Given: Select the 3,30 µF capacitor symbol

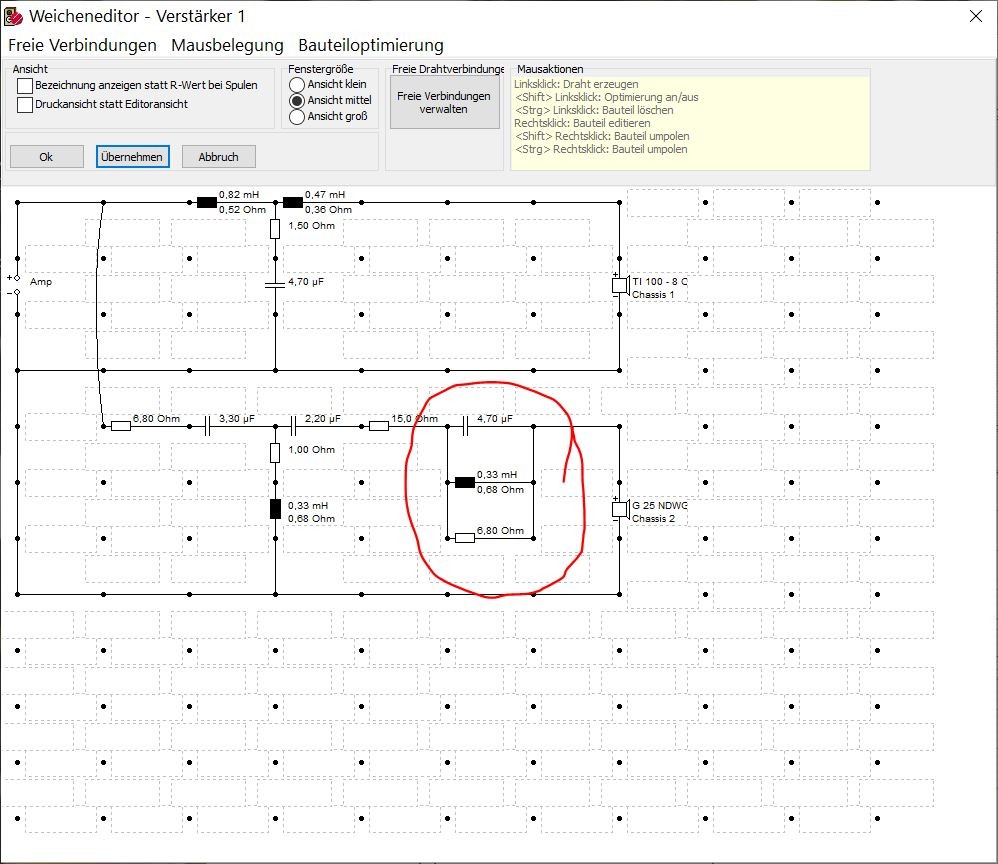Looking at the screenshot, I should tap(207, 426).
